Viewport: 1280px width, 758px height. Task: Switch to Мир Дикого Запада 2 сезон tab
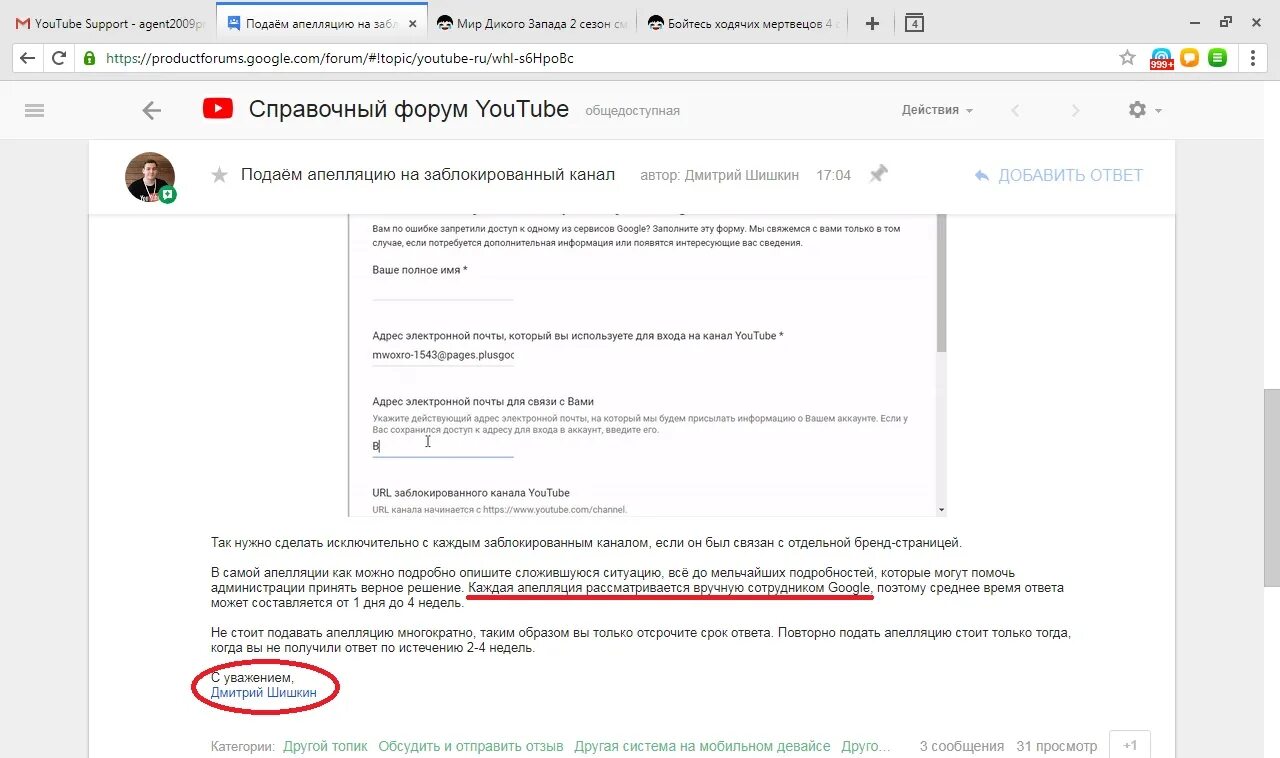pos(531,23)
